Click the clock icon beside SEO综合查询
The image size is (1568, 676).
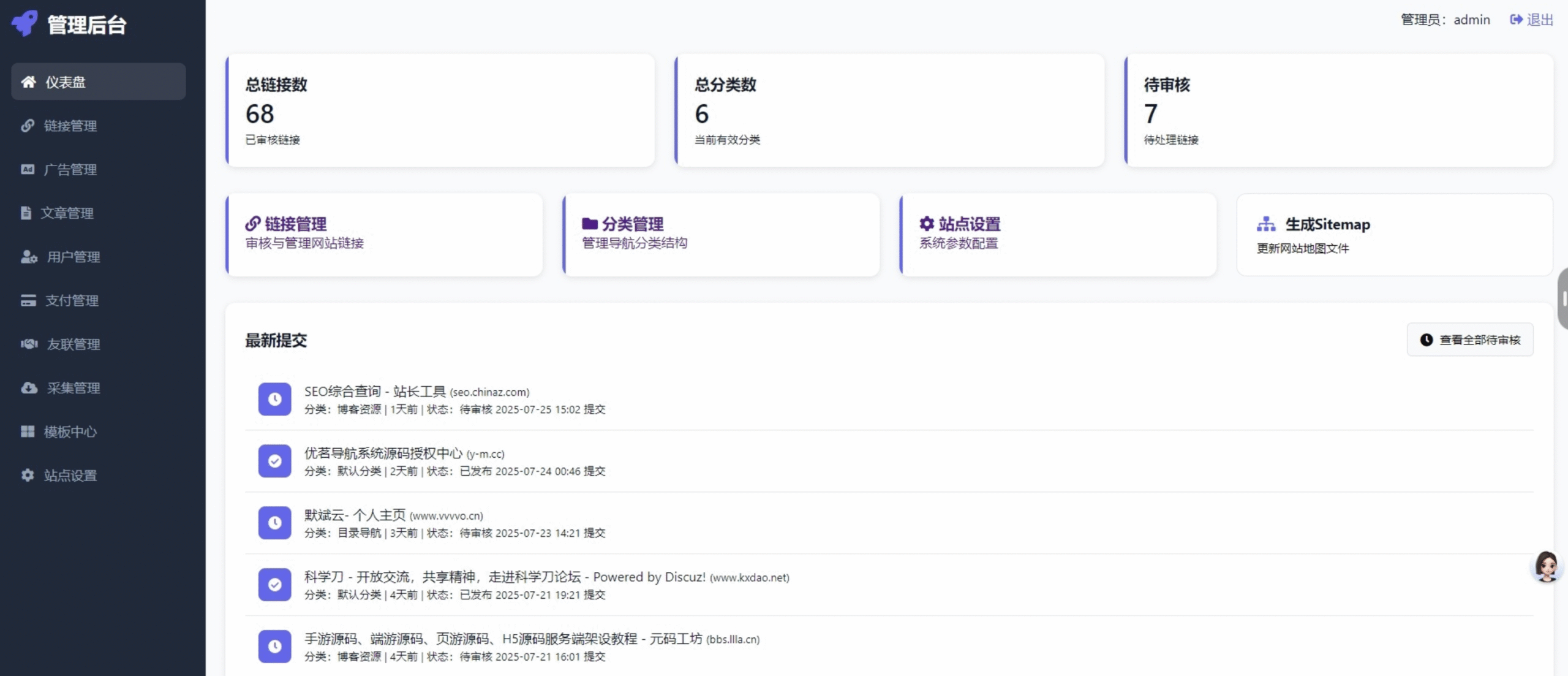click(274, 399)
